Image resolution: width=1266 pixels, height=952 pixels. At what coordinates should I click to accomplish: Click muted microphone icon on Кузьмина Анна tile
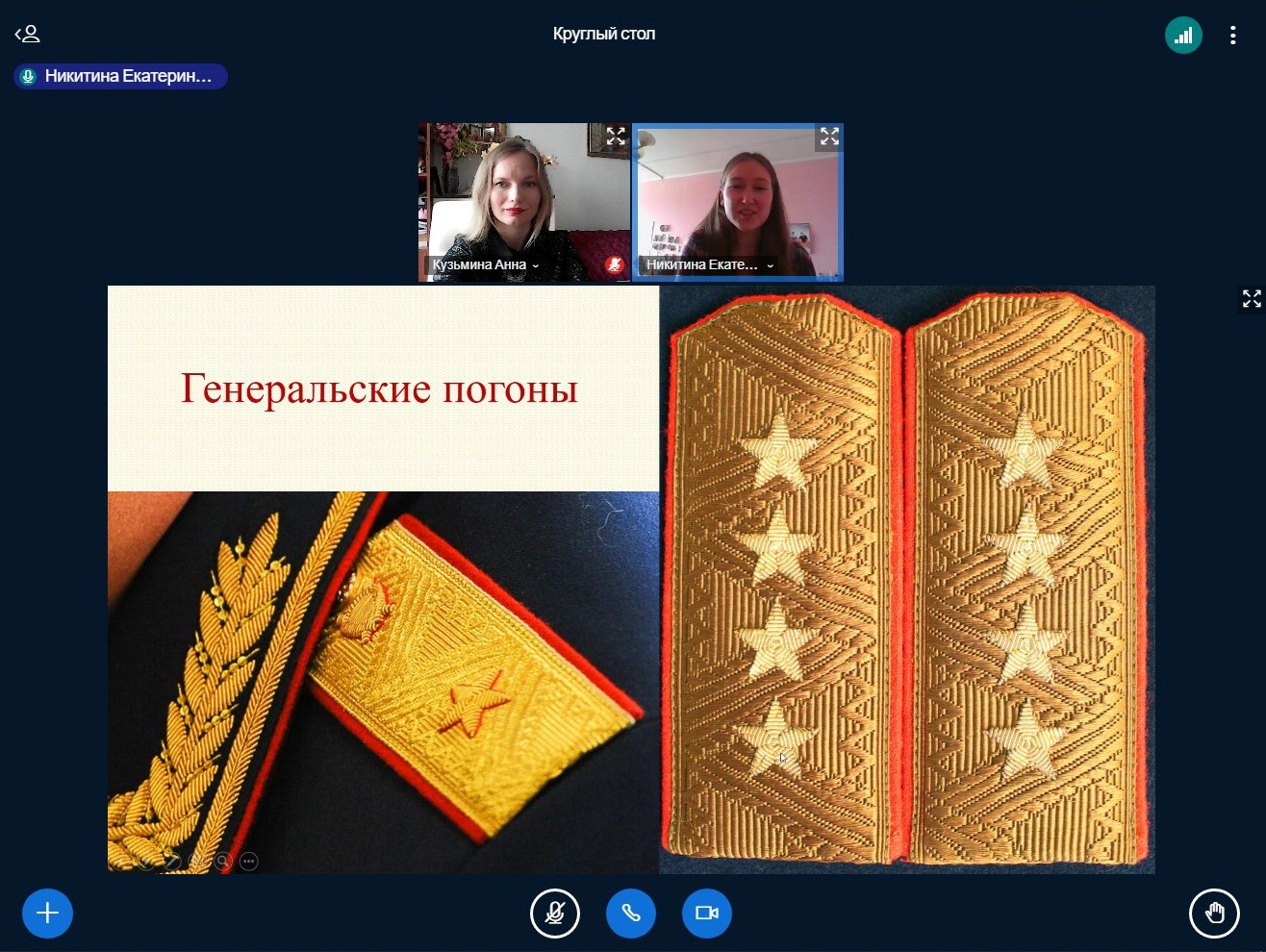tap(615, 264)
